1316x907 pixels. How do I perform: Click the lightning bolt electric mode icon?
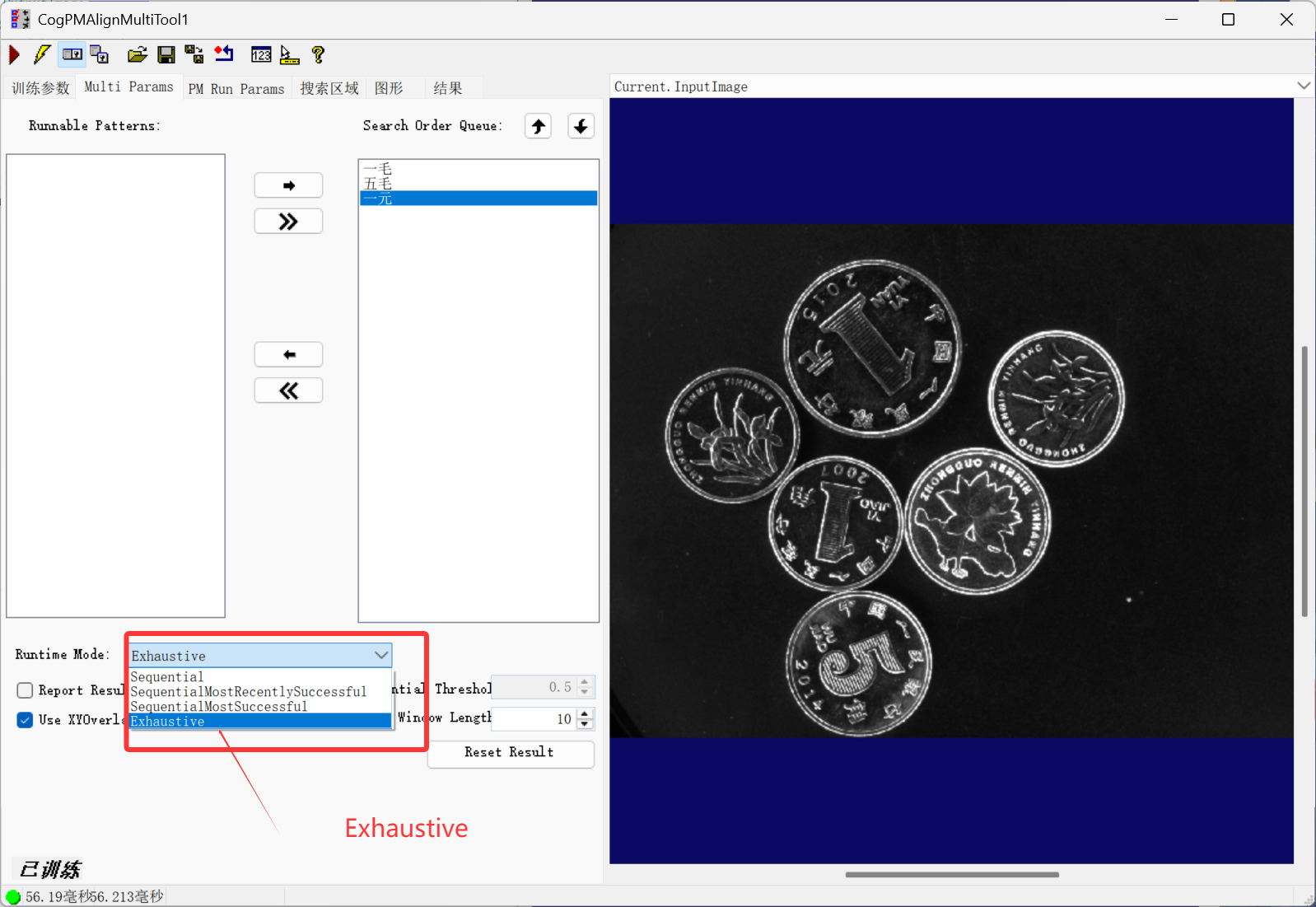click(42, 55)
